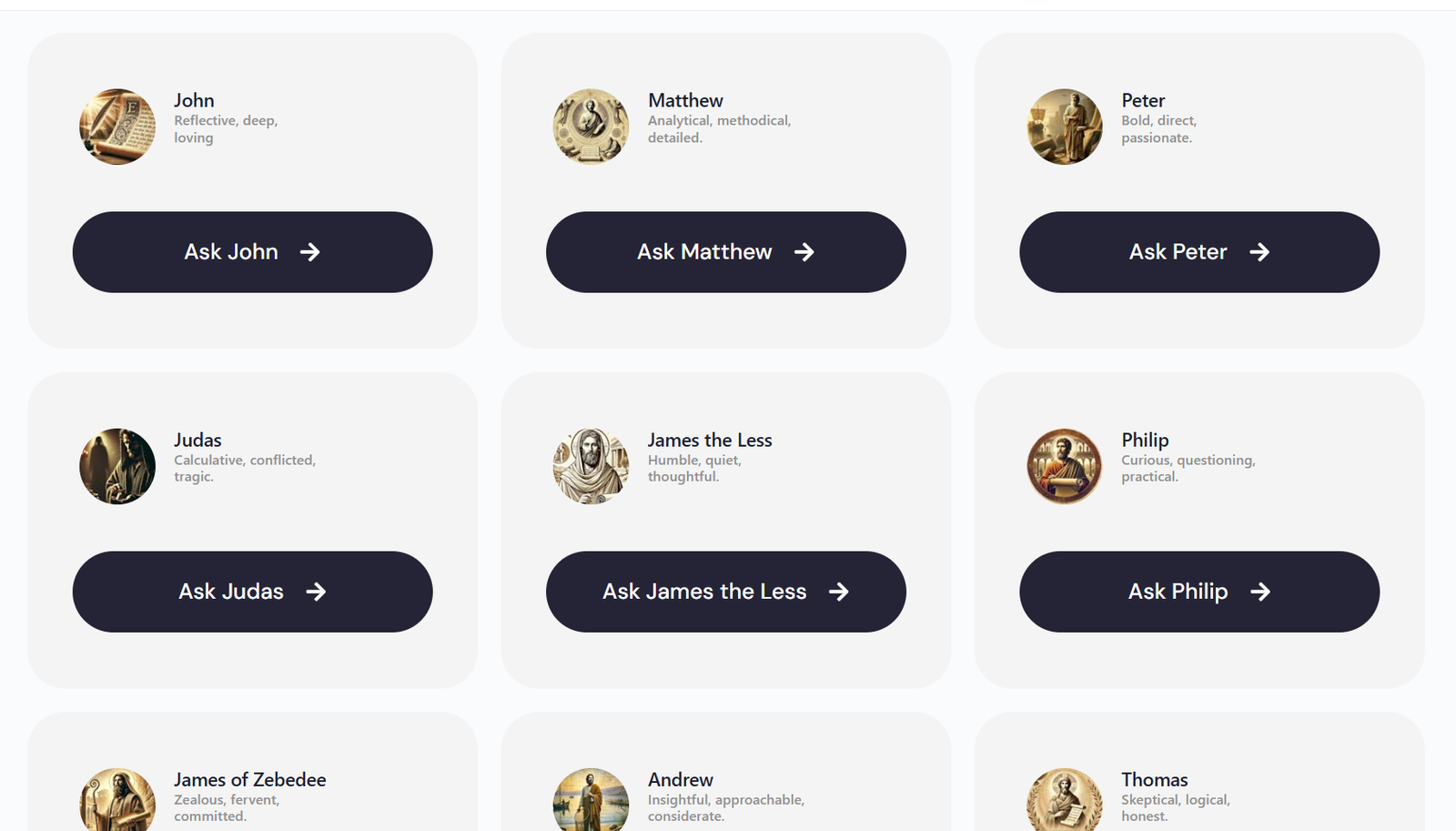Select Peter's circular avatar picture
The image size is (1456, 831).
click(1065, 127)
